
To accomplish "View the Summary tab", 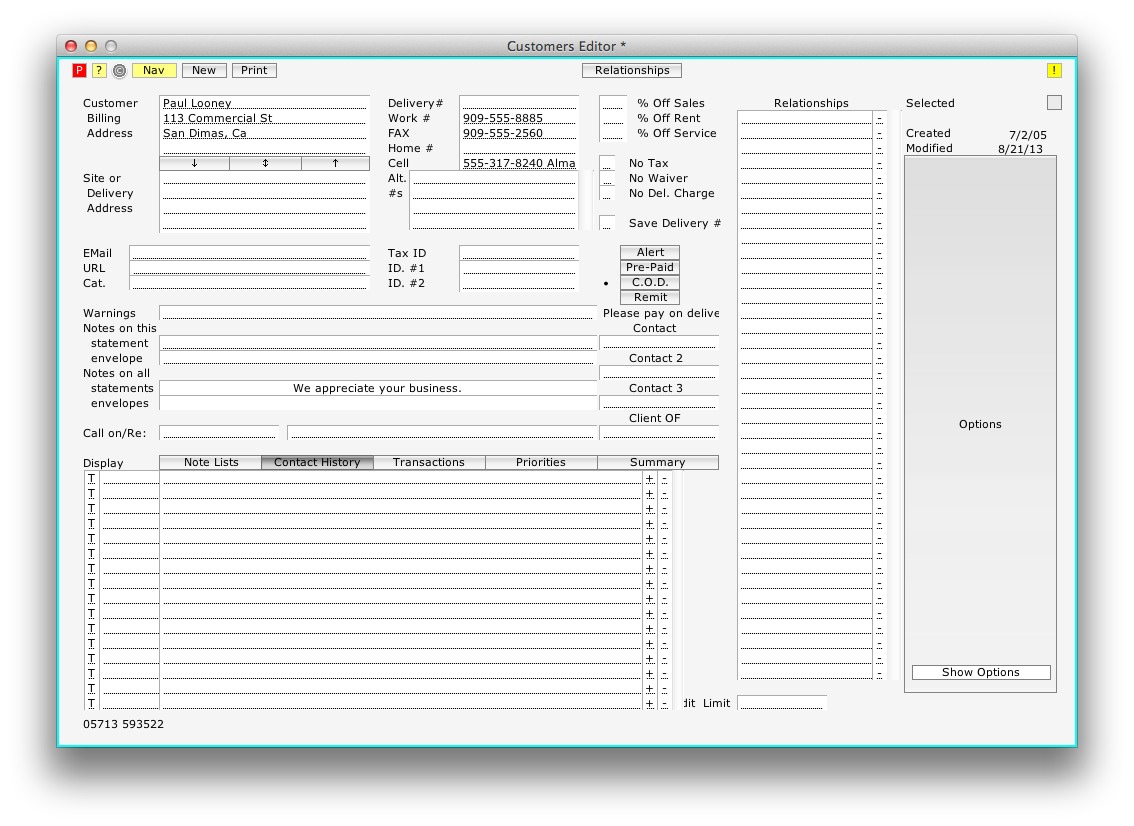I will click(657, 462).
